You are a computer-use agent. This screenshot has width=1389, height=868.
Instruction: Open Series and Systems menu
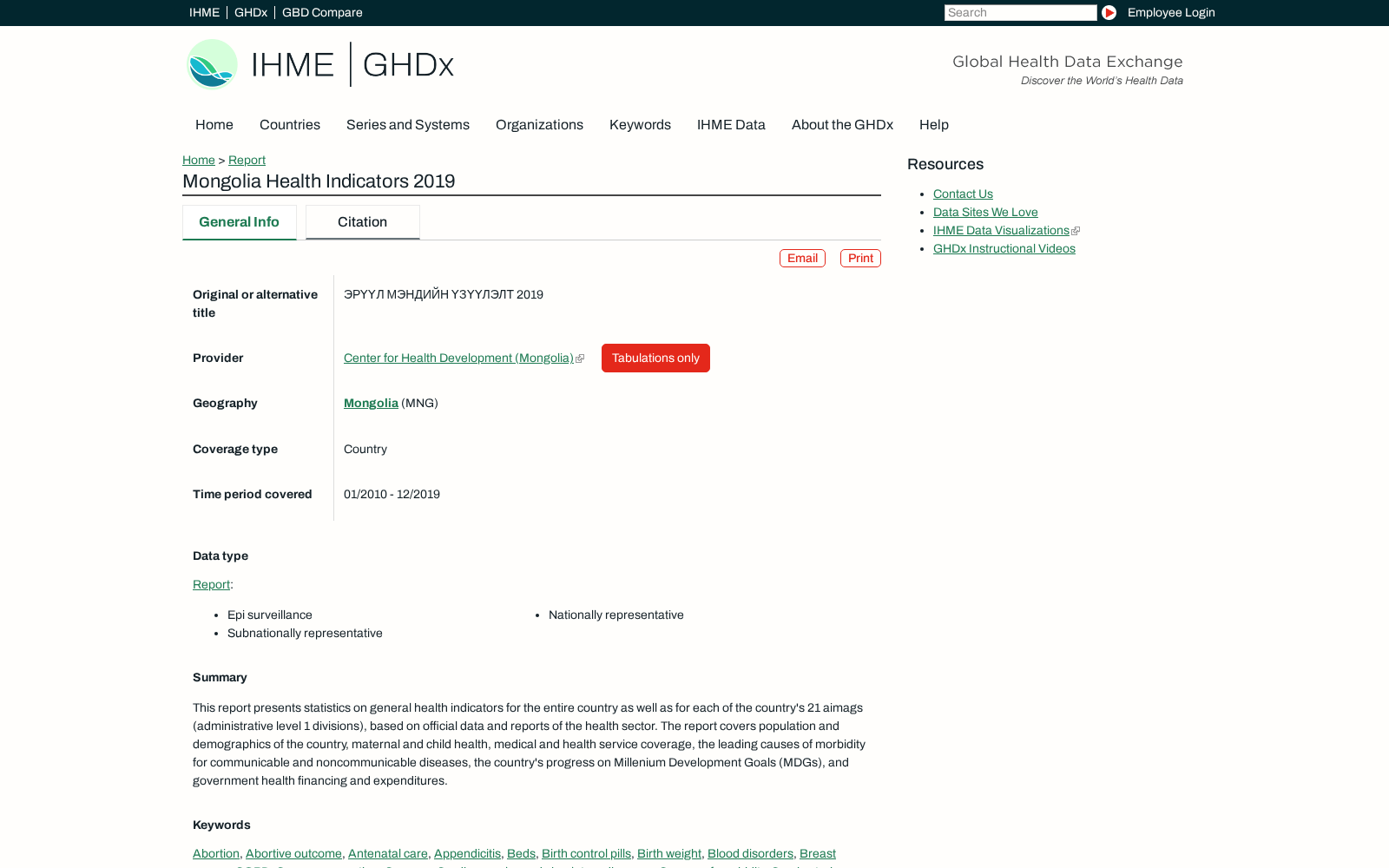pyautogui.click(x=408, y=124)
